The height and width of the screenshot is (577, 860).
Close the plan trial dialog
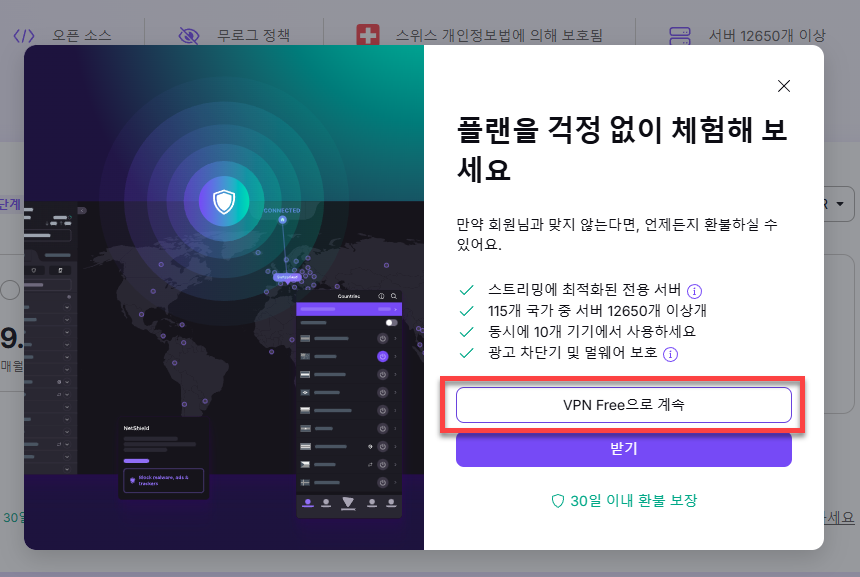pos(784,86)
